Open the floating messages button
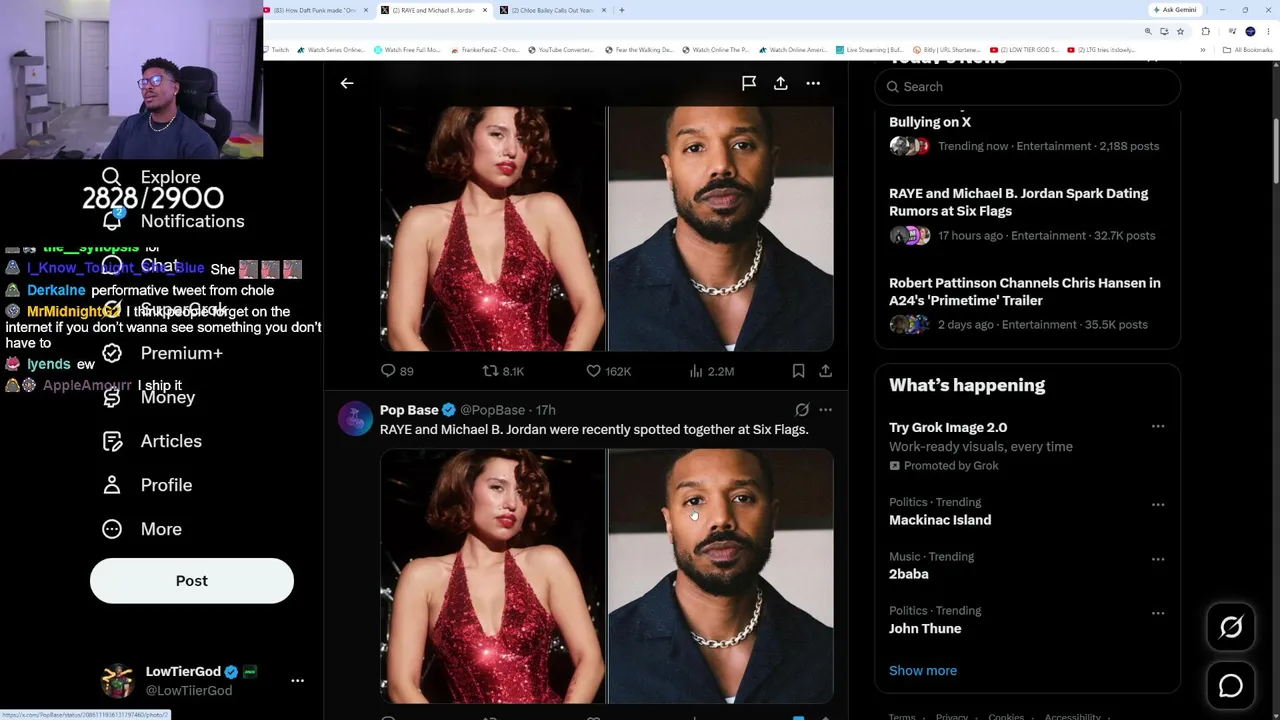Viewport: 1280px width, 720px height. click(1231, 686)
